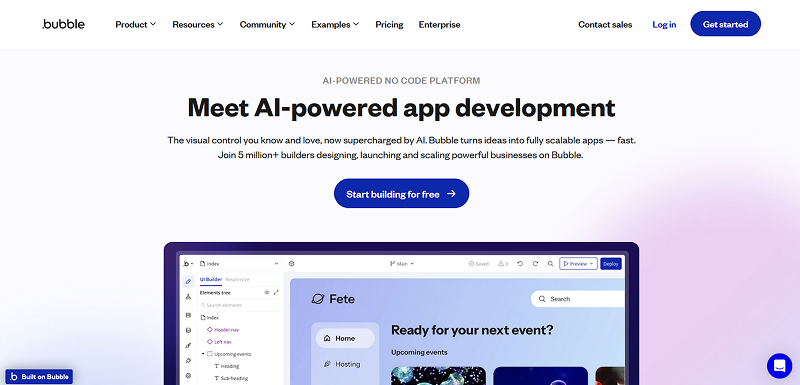Click the Contact sales link
The image size is (800, 385).
[605, 24]
